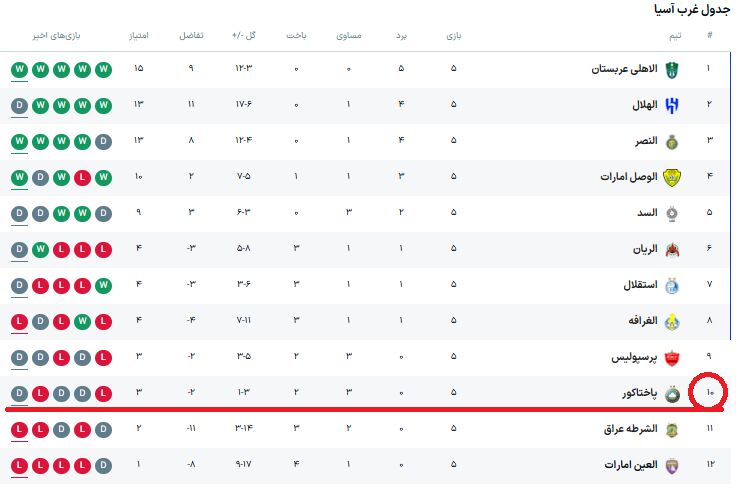Viewport: 736px width, 488px height.
Task: Click the Al Nassr club crest
Action: [671, 141]
